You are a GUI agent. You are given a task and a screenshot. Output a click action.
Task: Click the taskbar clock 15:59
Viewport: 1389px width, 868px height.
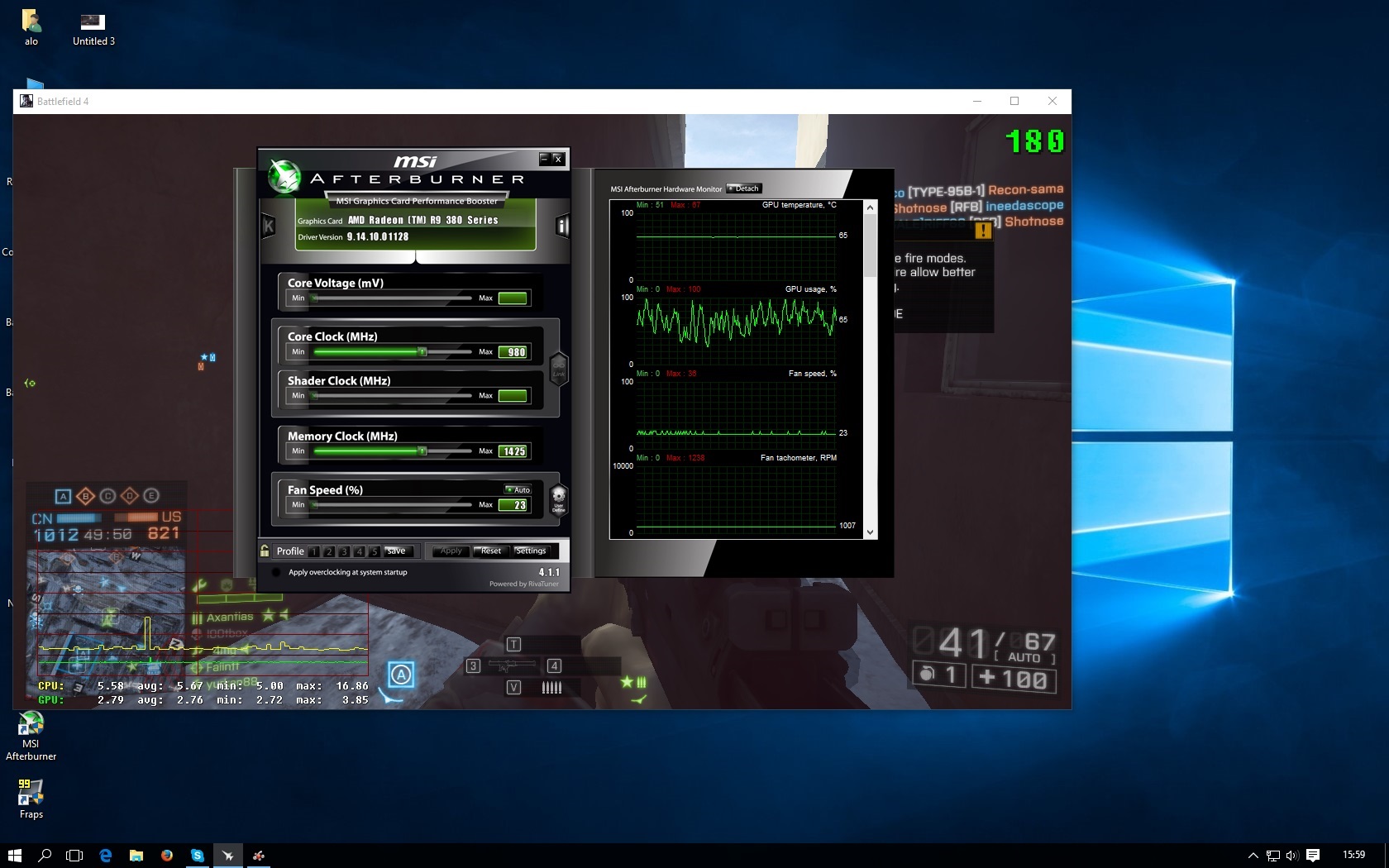(x=1353, y=855)
